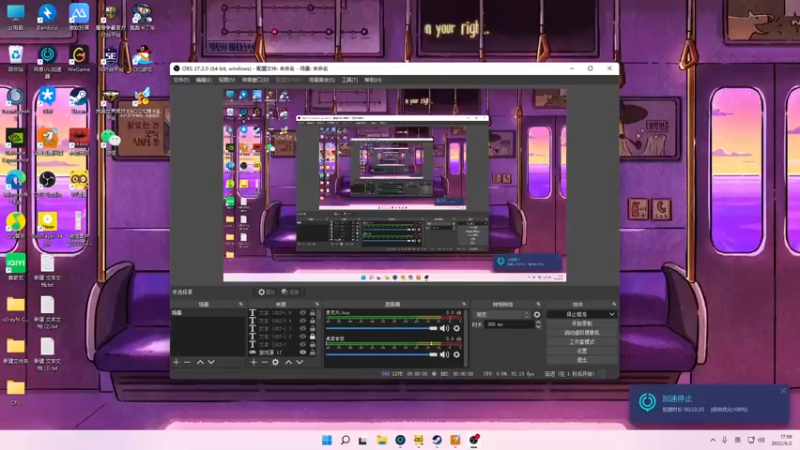
Task: Show hidden system tray icons chevron
Action: pos(712,440)
